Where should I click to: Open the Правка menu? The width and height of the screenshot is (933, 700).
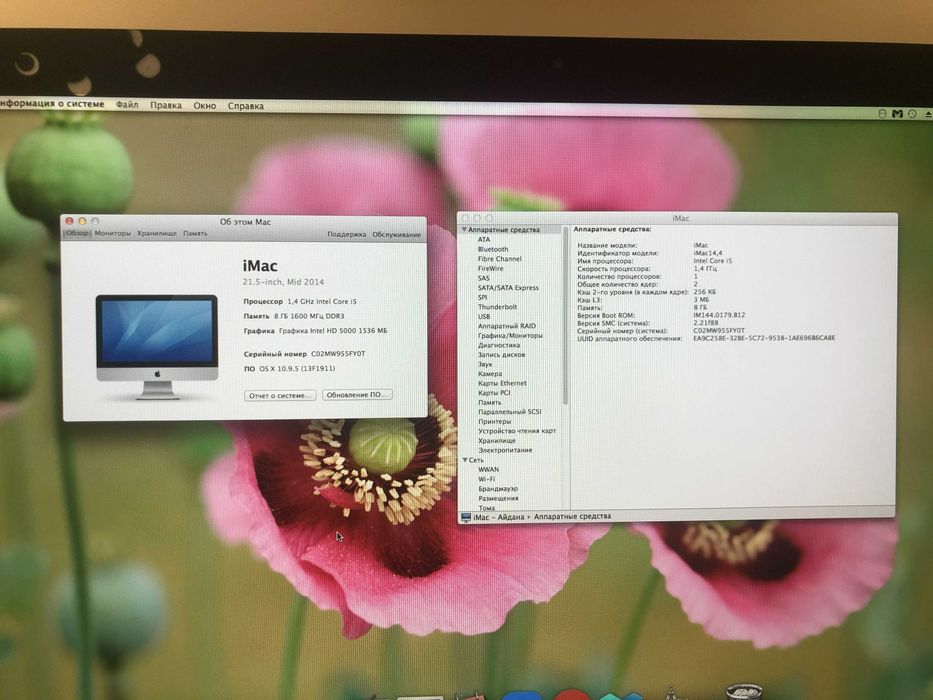166,105
